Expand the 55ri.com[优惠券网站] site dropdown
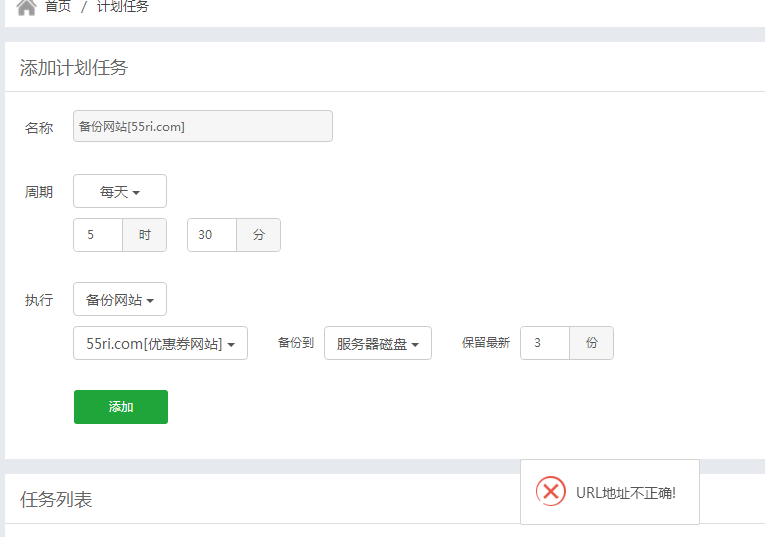The width and height of the screenshot is (765, 537). click(161, 343)
